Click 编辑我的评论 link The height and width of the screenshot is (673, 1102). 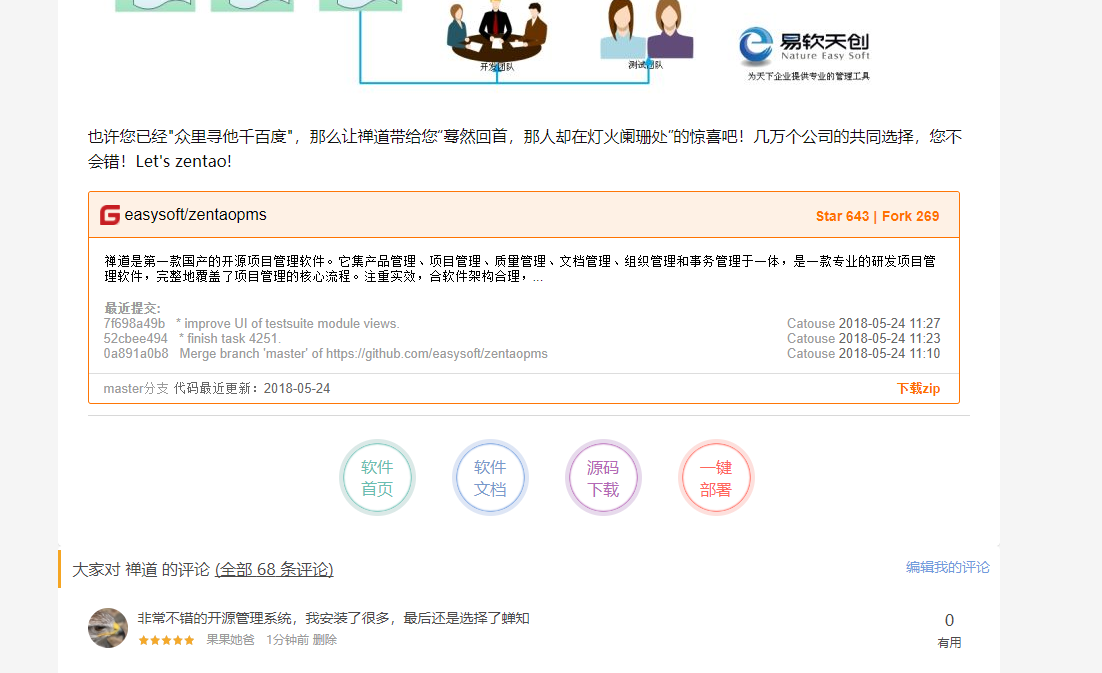pos(947,567)
